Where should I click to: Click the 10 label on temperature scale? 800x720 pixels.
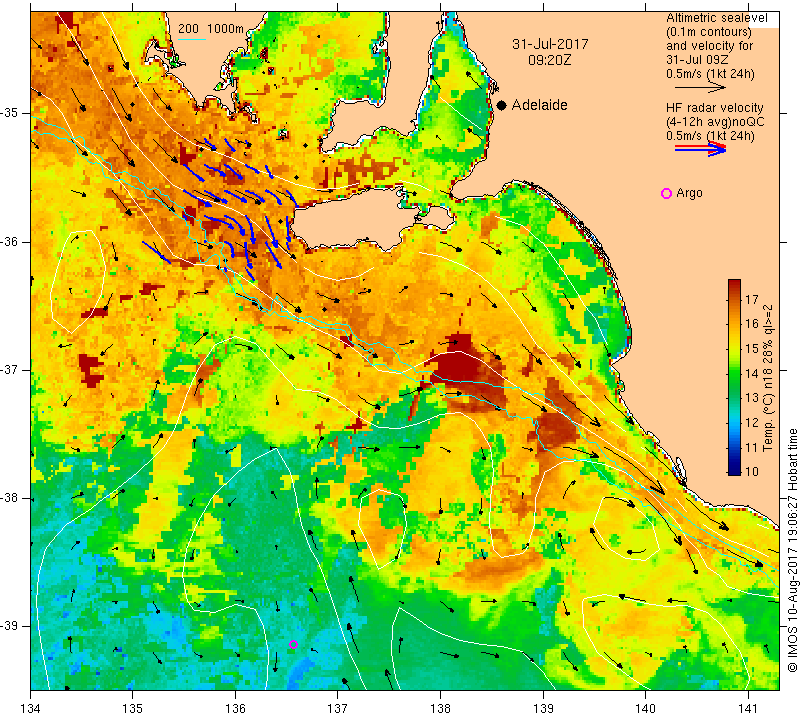pos(752,471)
